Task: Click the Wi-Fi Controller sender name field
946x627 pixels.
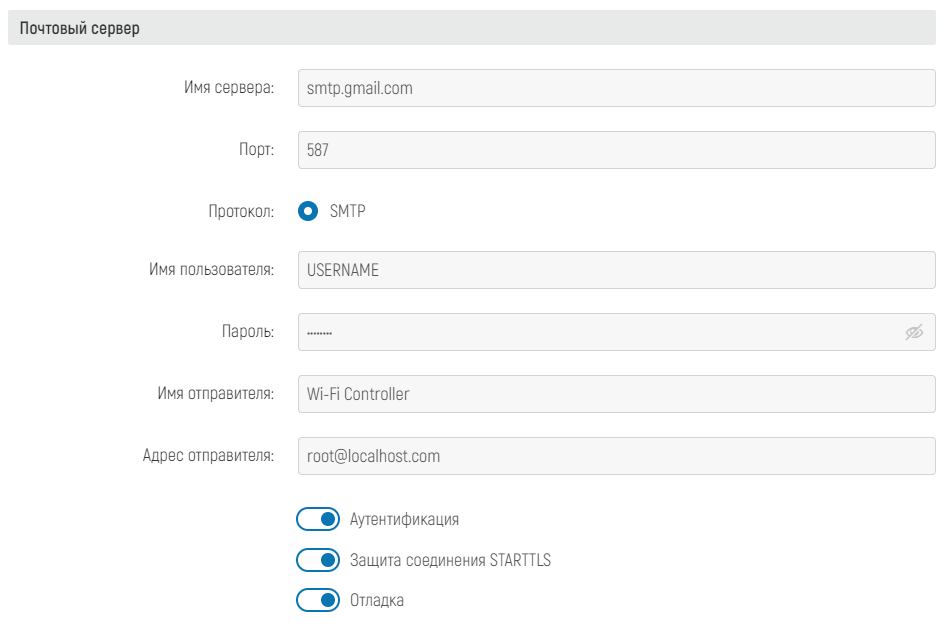Action: (x=616, y=394)
